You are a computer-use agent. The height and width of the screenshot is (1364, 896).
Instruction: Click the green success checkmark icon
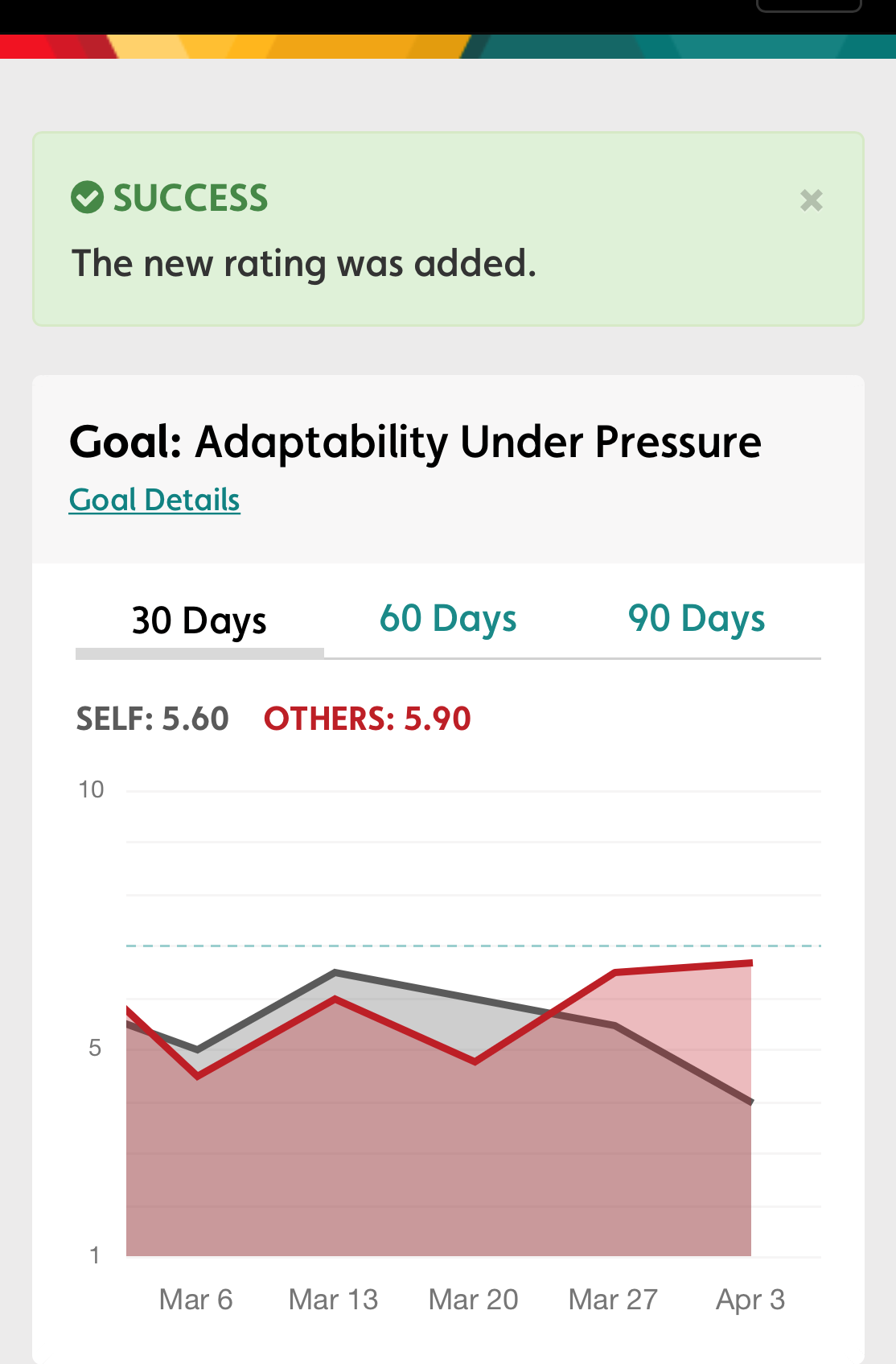click(x=87, y=197)
